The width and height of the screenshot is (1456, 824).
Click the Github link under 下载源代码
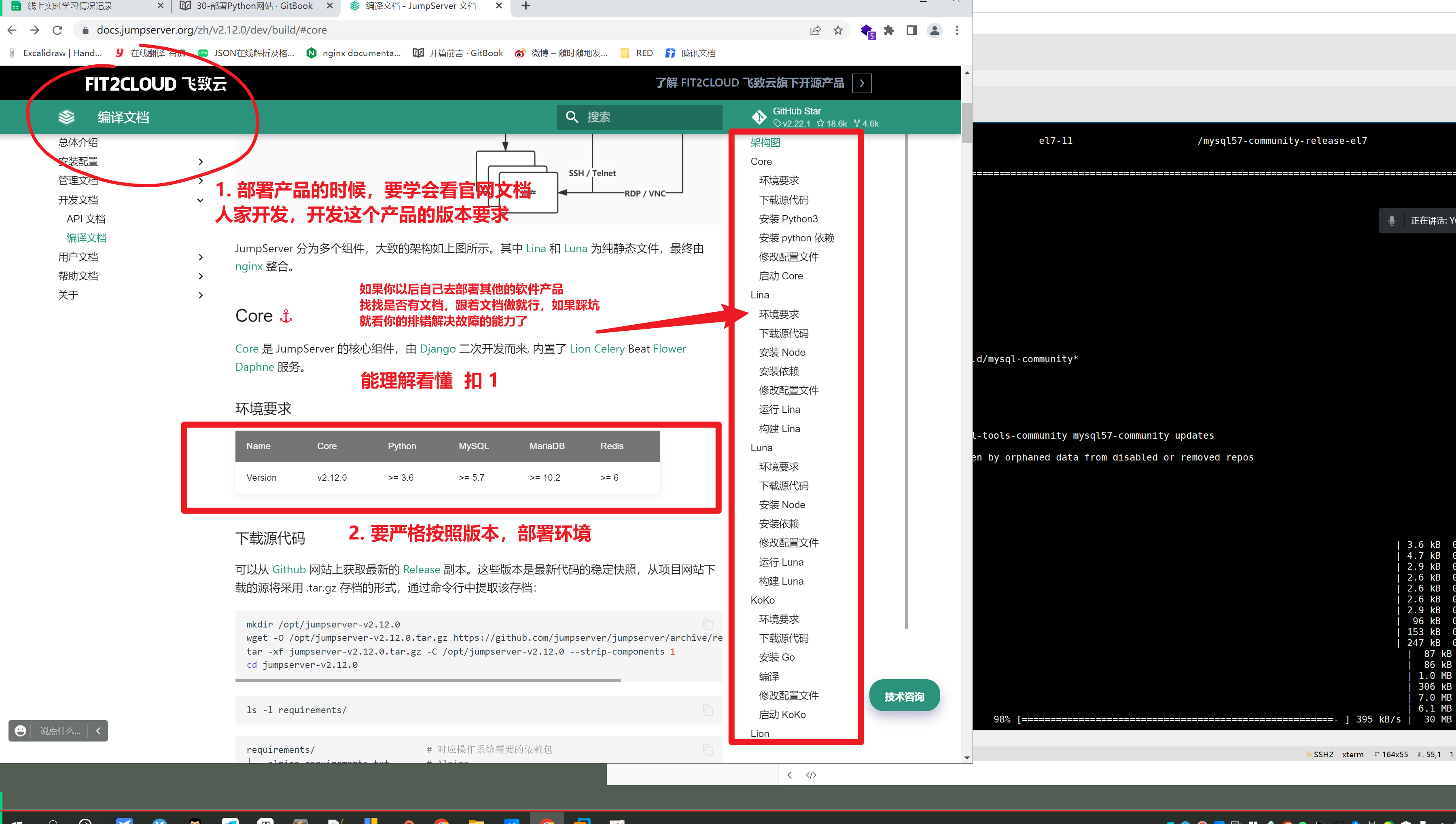point(289,569)
